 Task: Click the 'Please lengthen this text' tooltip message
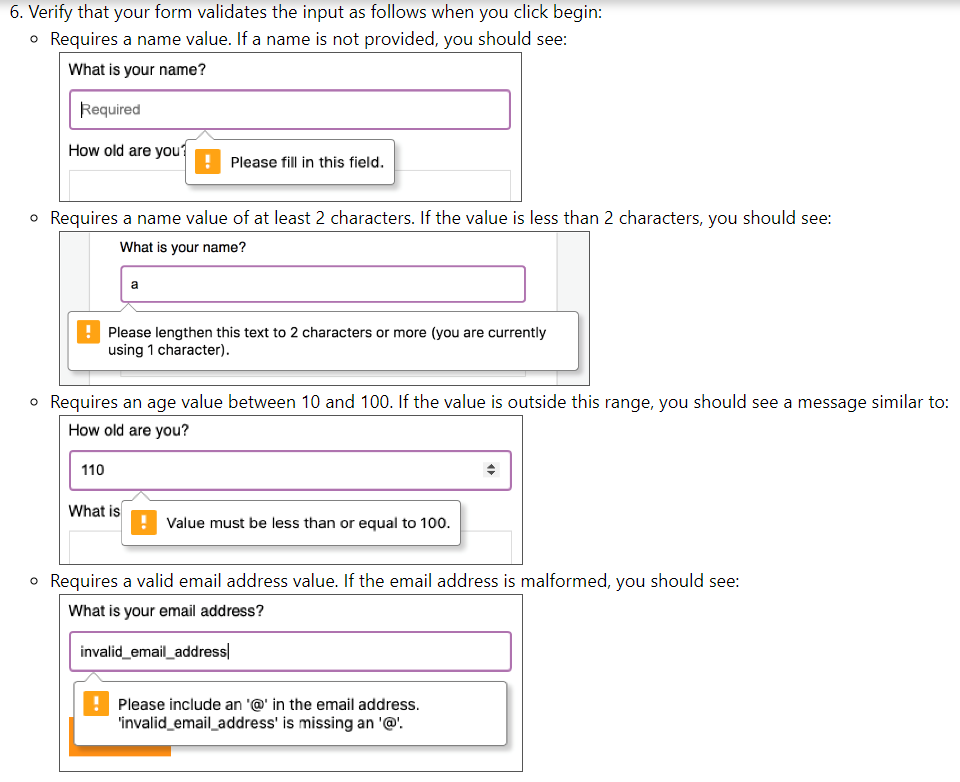[x=327, y=341]
